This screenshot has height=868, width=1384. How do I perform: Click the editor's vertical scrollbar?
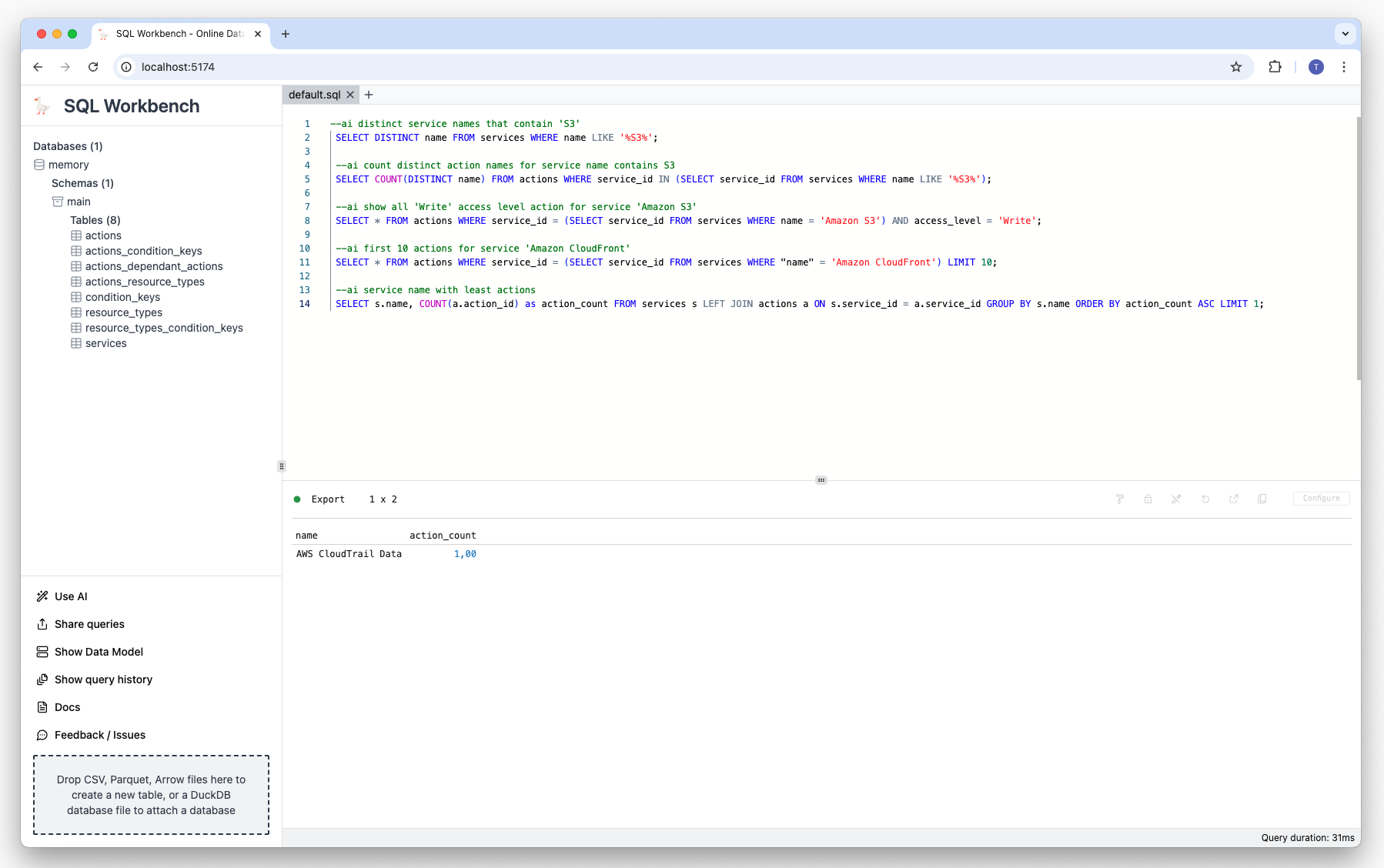pos(1358,246)
